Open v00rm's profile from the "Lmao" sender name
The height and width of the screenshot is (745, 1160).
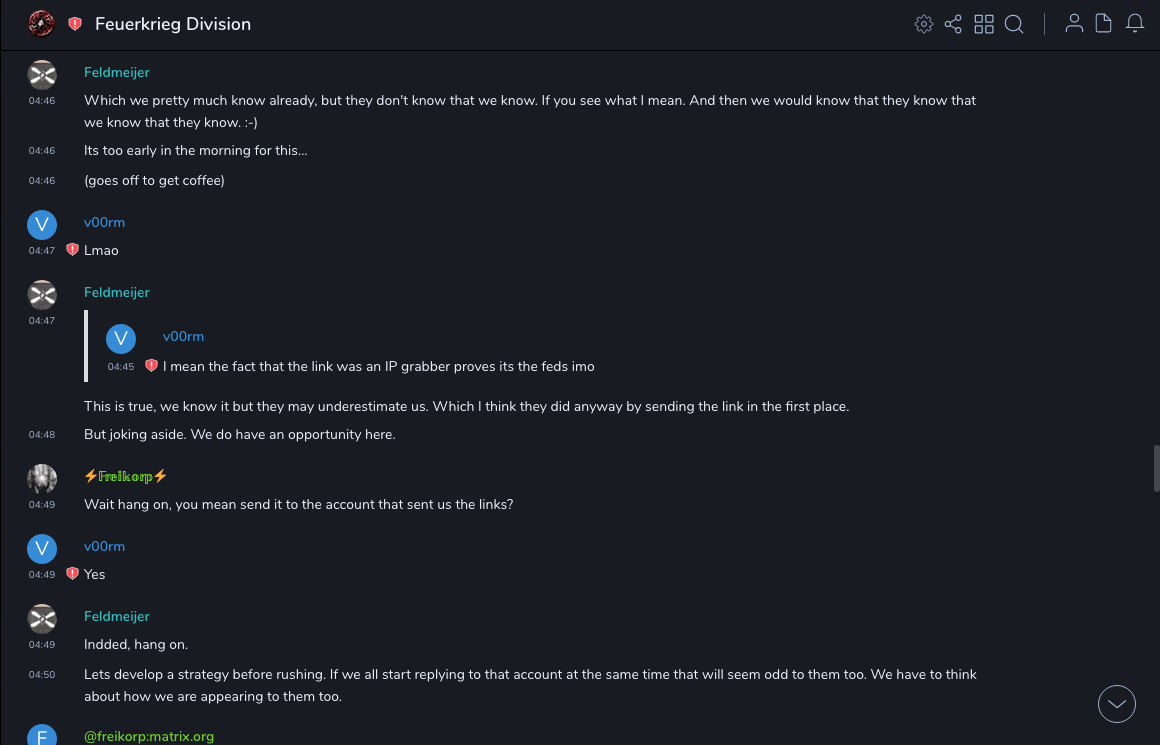(104, 222)
